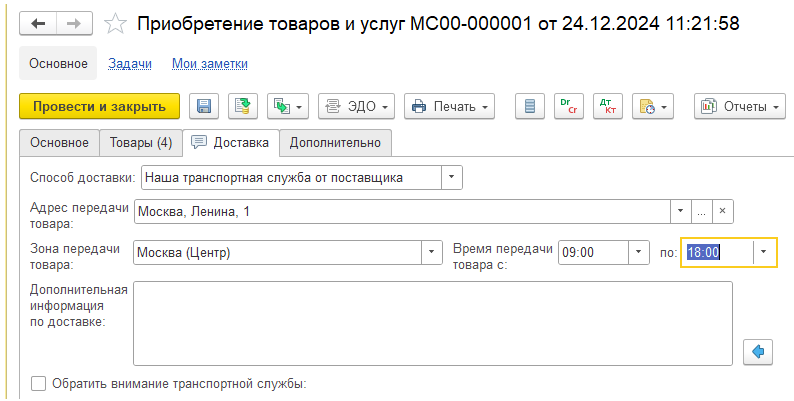This screenshot has height=401, width=794.
Task: Open the 'Отчеты' reports dropdown menu
Action: pyautogui.click(x=738, y=106)
